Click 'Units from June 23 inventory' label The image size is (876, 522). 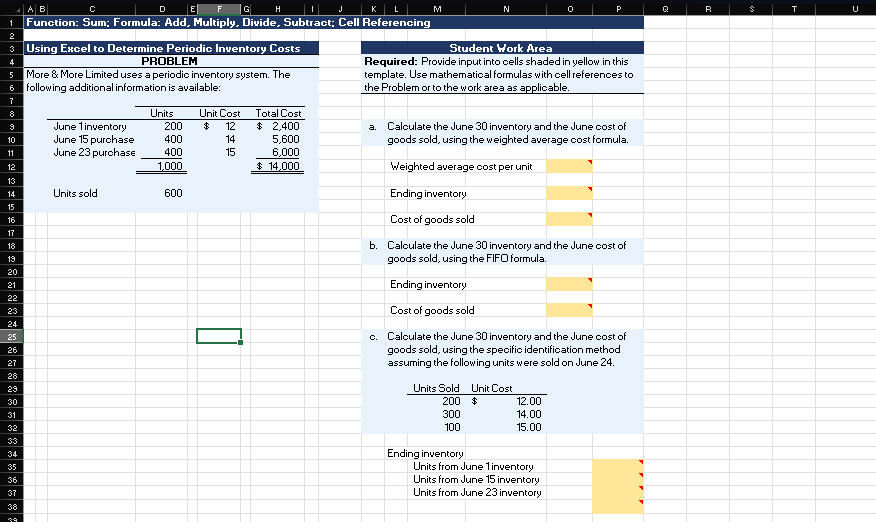pos(477,492)
